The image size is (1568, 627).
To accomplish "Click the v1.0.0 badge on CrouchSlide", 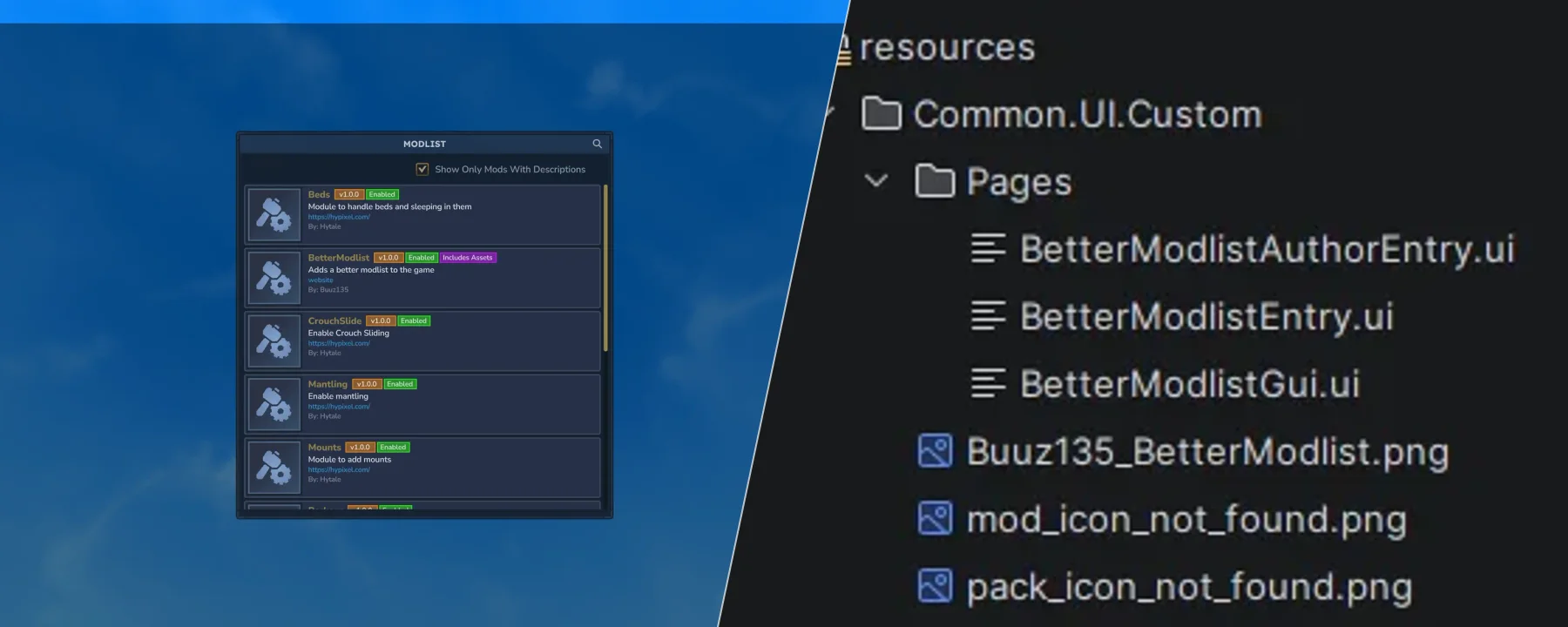I will click(381, 320).
